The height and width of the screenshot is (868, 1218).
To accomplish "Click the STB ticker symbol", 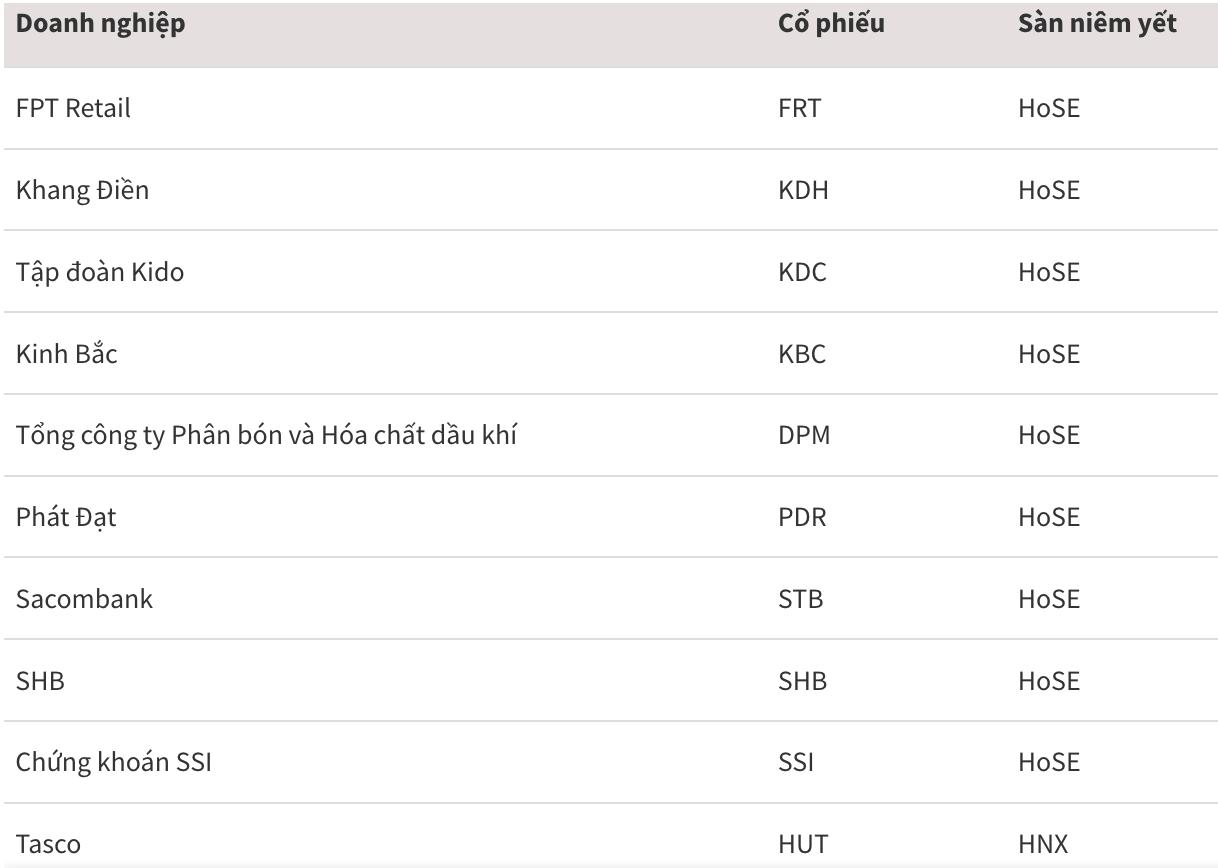I will [x=800, y=600].
